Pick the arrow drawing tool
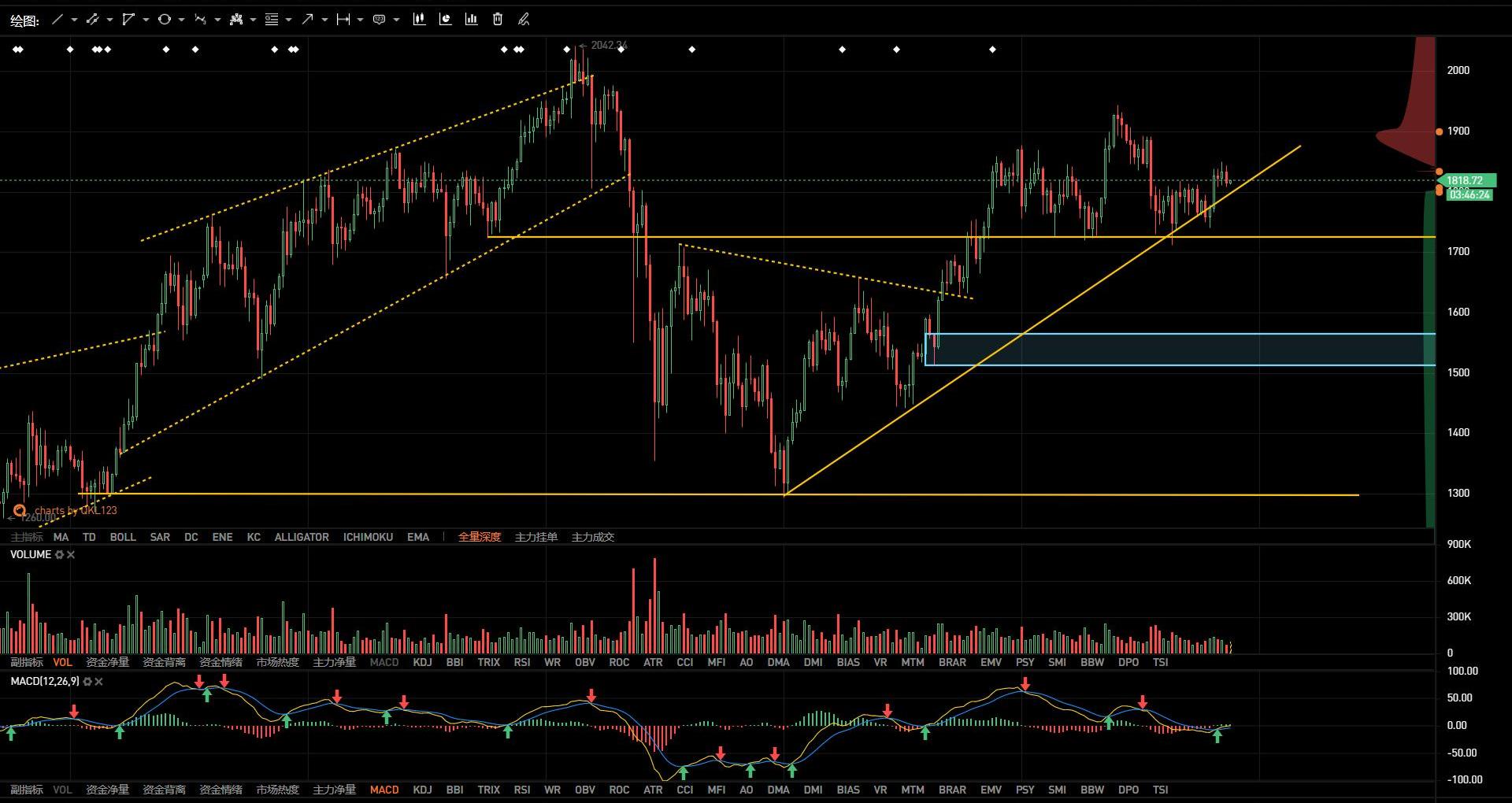The height and width of the screenshot is (803, 1512). point(307,20)
